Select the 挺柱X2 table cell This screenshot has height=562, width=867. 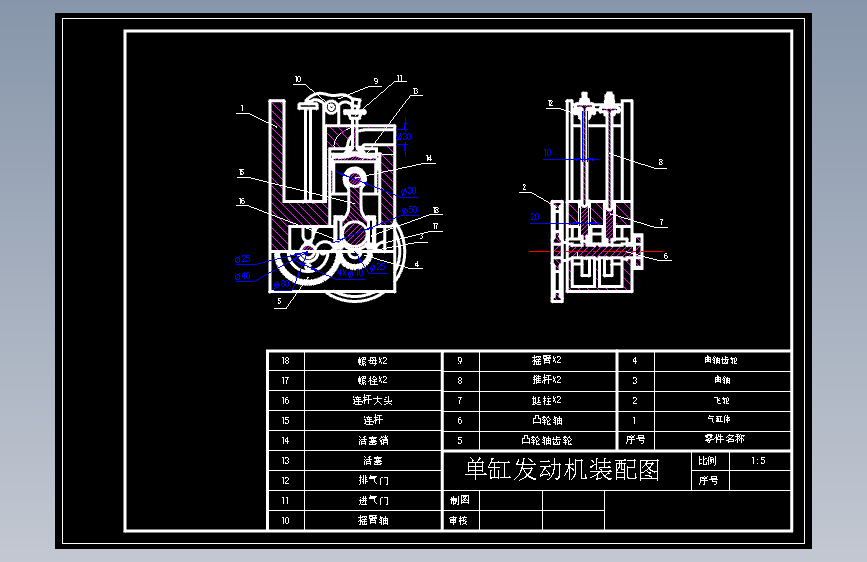point(547,400)
